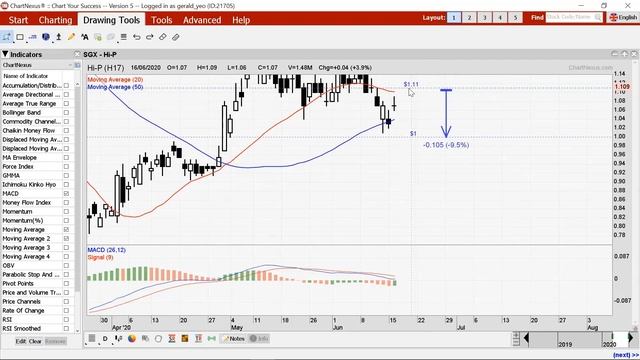Activate the yellow pencil freehand tool

click(x=71, y=37)
